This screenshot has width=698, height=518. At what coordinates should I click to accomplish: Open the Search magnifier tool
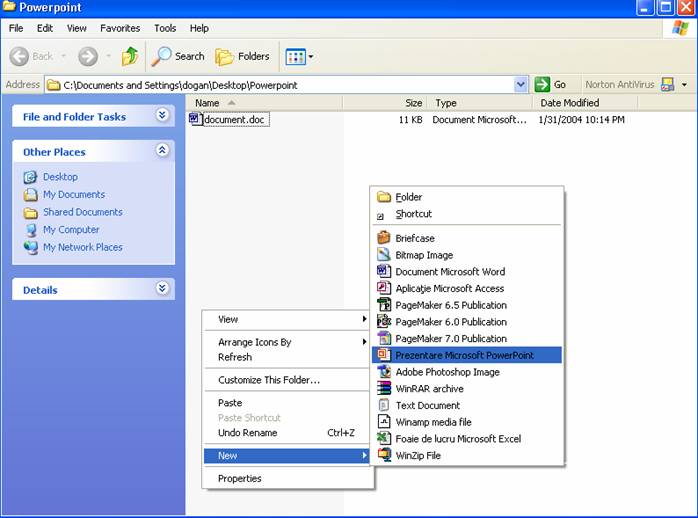(x=178, y=57)
